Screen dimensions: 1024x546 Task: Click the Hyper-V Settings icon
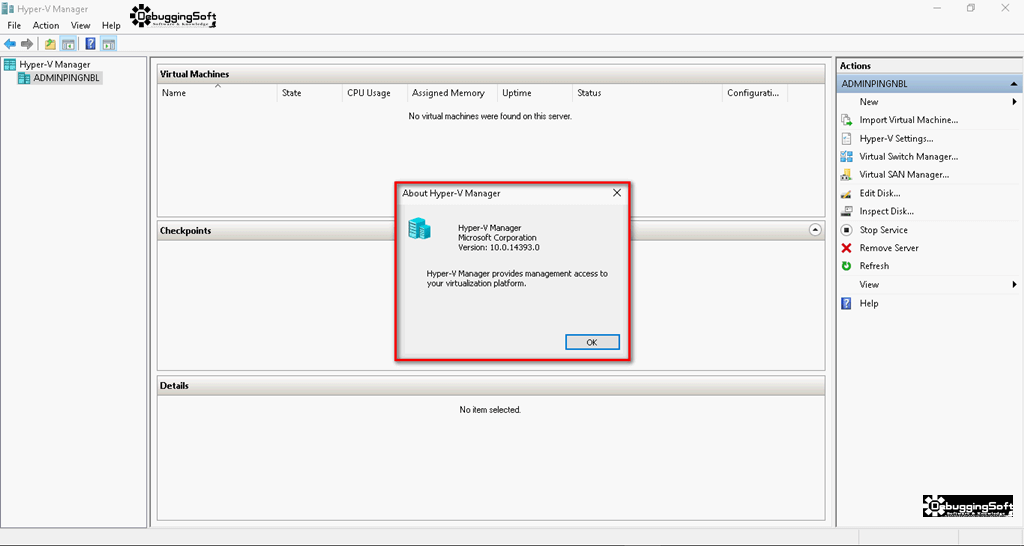(846, 138)
